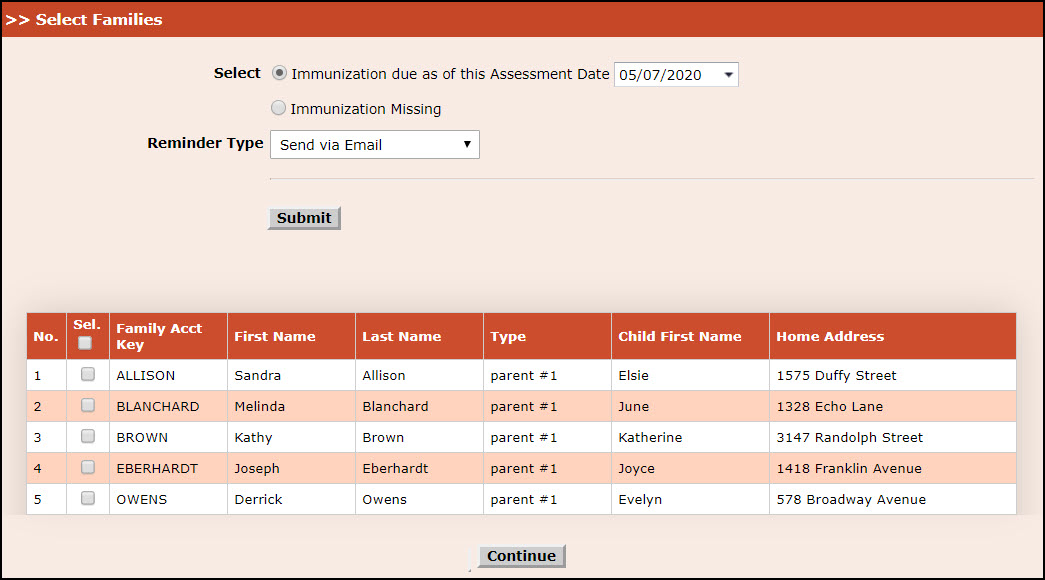Click the 1418 Franklin Avenue address cell
The height and width of the screenshot is (580, 1045).
tap(849, 468)
